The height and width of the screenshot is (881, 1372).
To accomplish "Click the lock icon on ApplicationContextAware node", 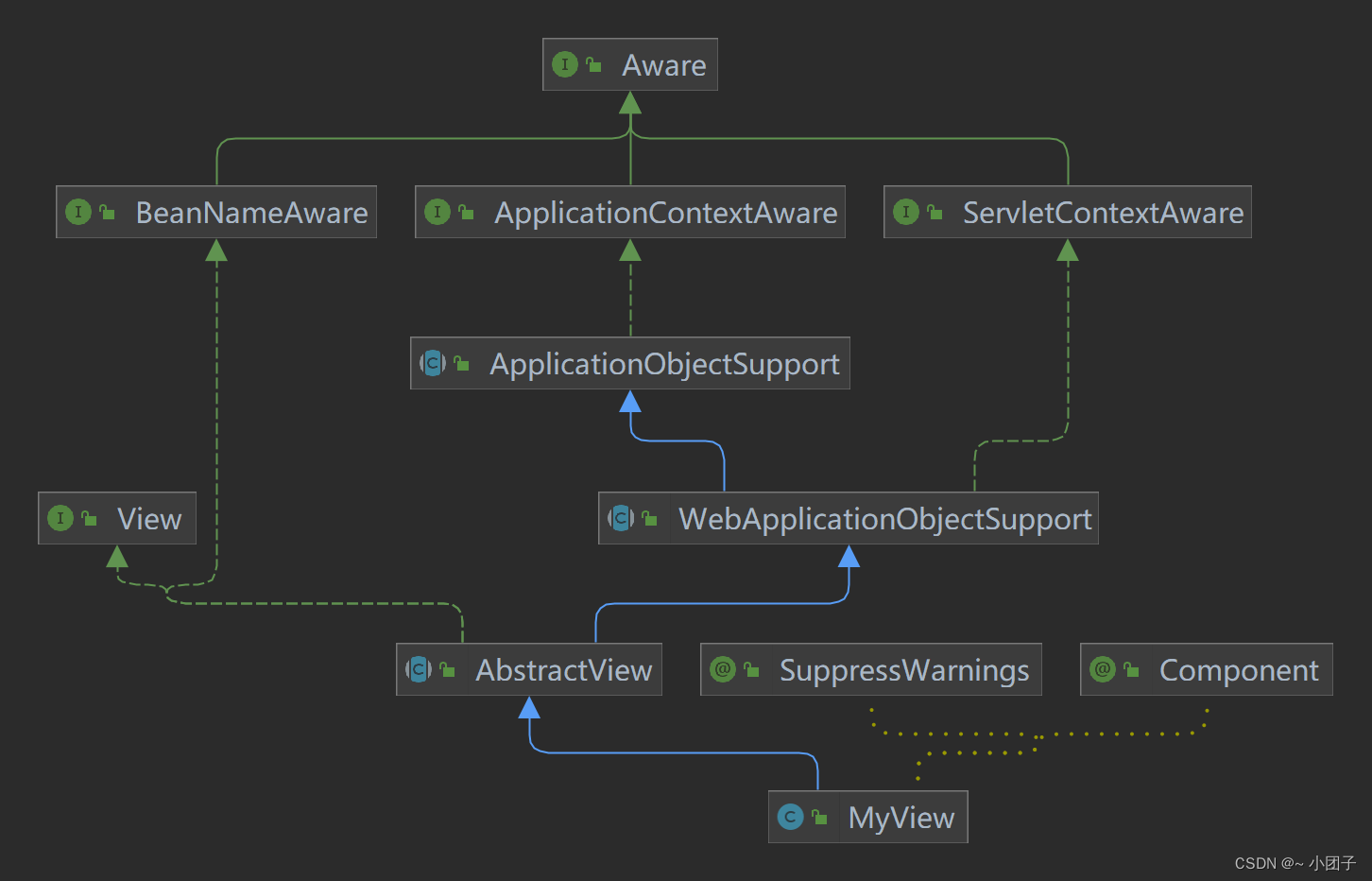I will (467, 212).
